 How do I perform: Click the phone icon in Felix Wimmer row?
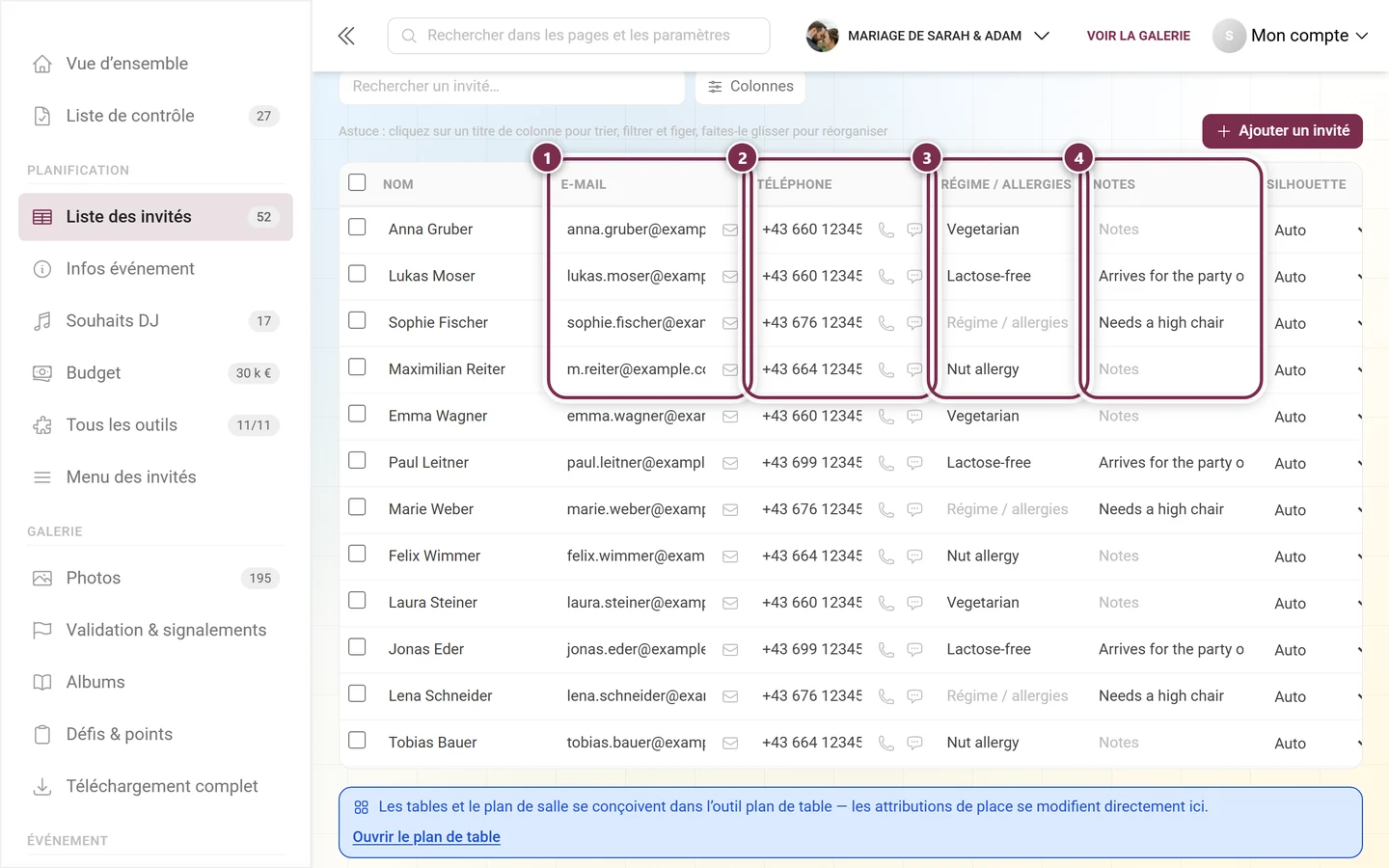(885, 556)
